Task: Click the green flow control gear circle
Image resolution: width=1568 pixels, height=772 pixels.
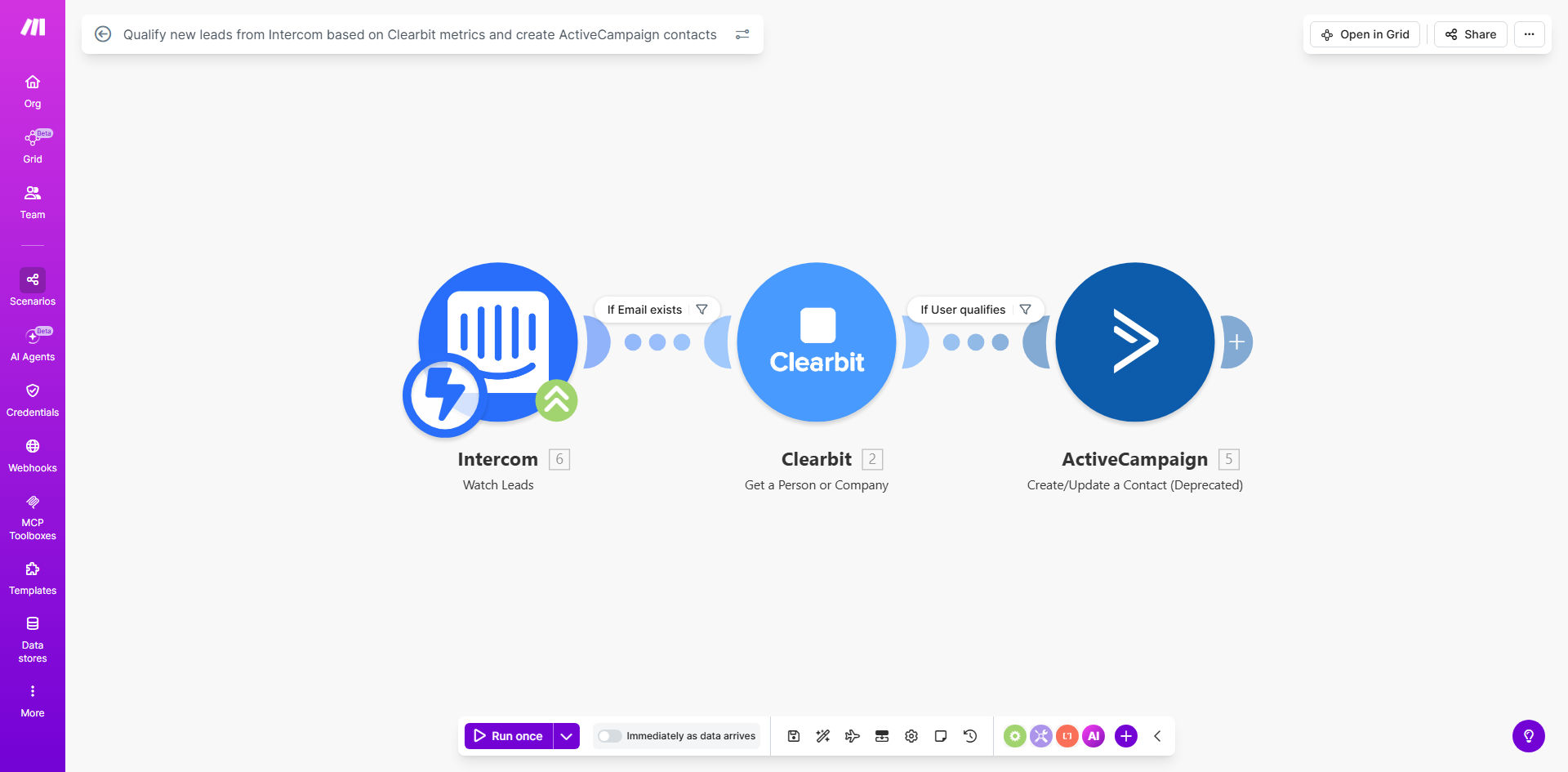Action: click(x=1015, y=736)
